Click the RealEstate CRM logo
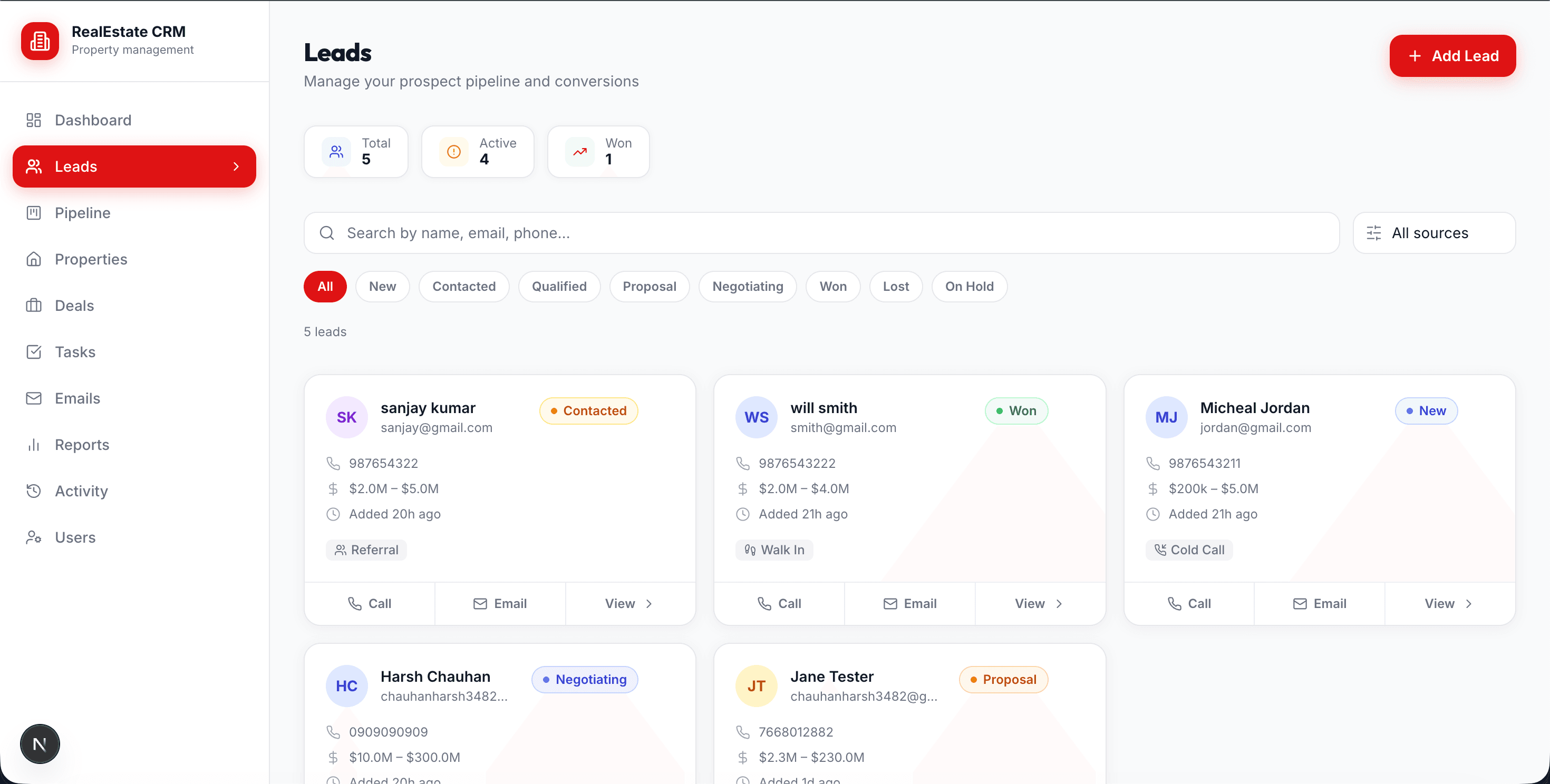The width and height of the screenshot is (1550, 784). [40, 41]
